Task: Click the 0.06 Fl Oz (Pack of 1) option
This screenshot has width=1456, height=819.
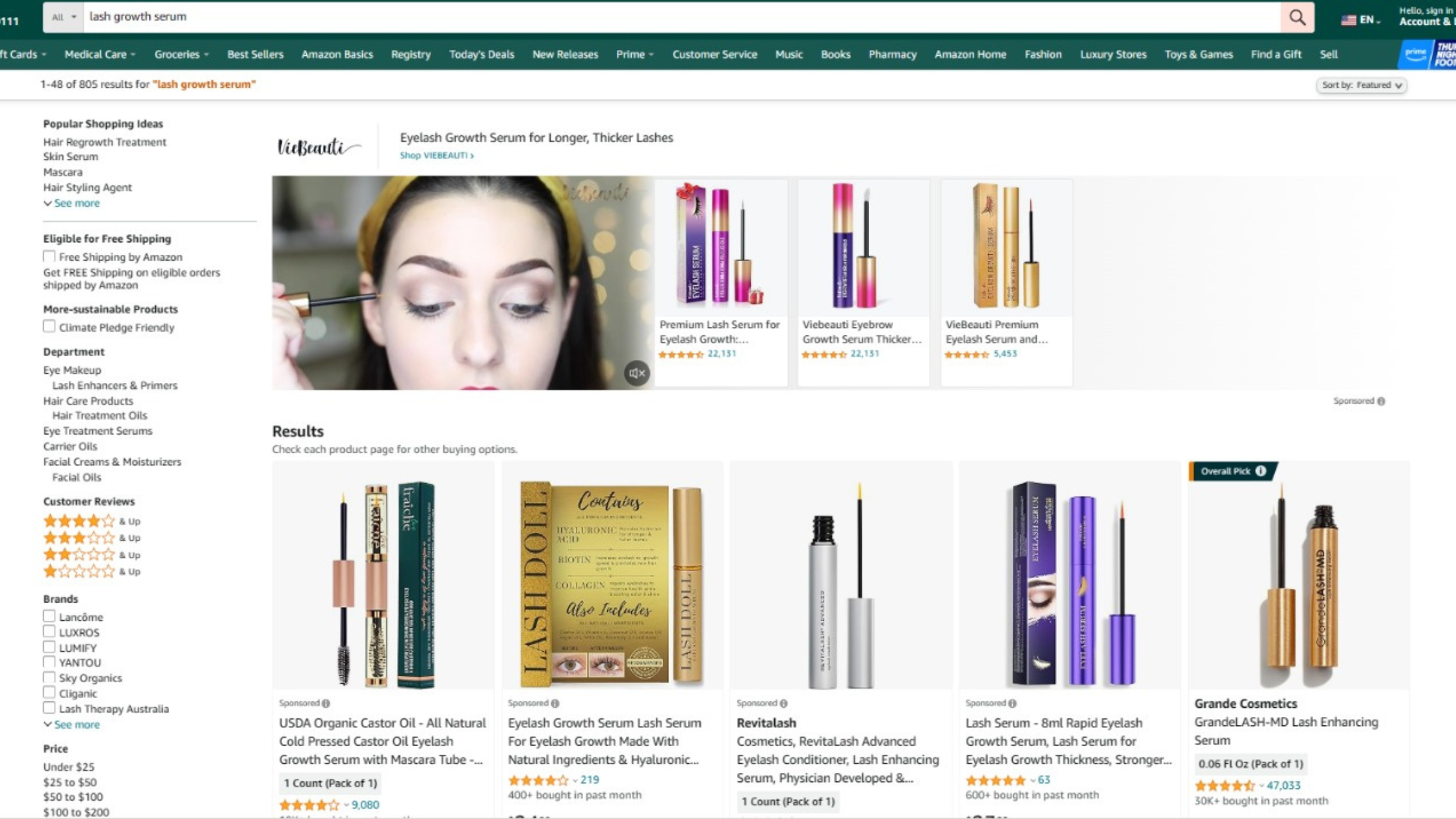Action: point(1251,764)
